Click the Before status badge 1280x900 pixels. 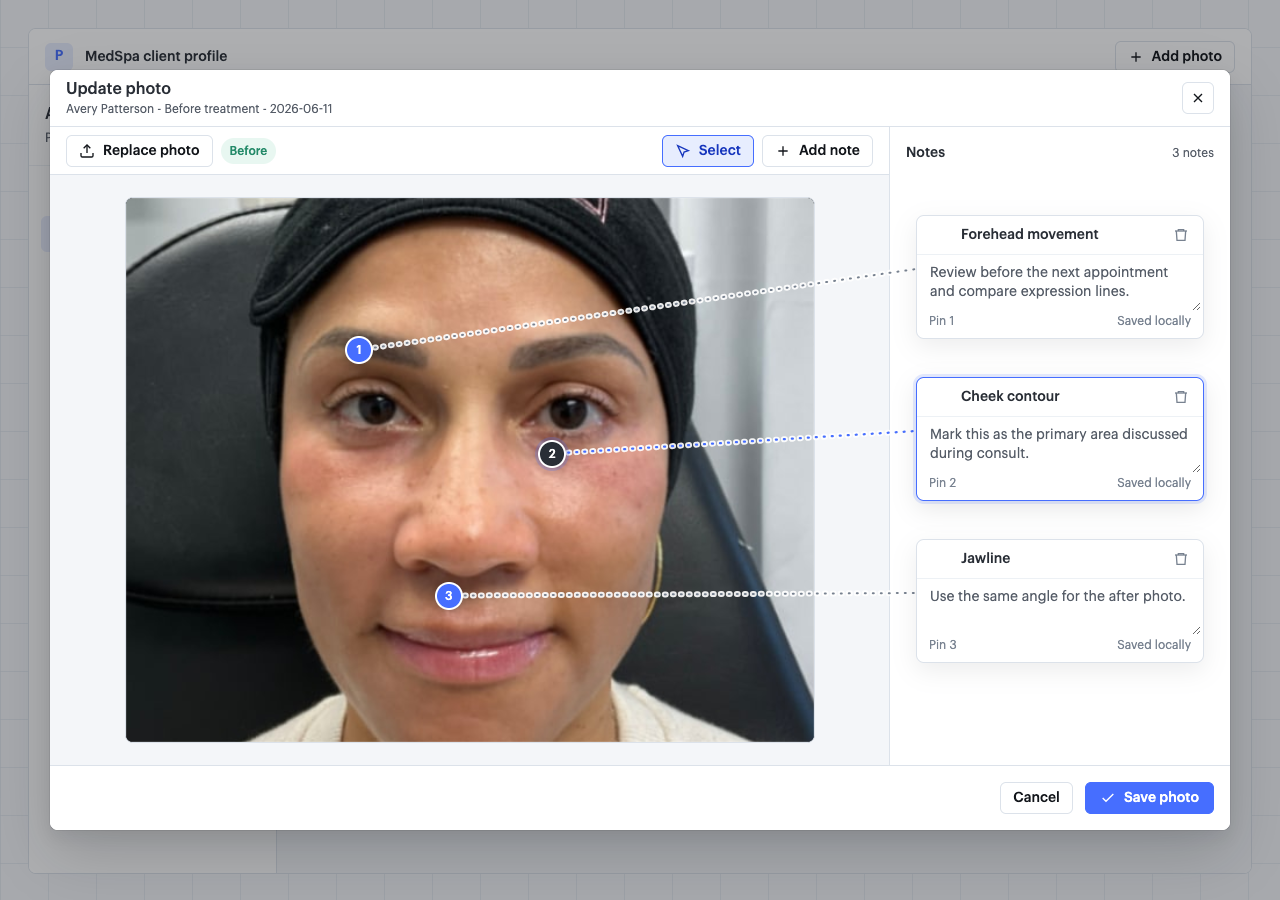(x=248, y=151)
